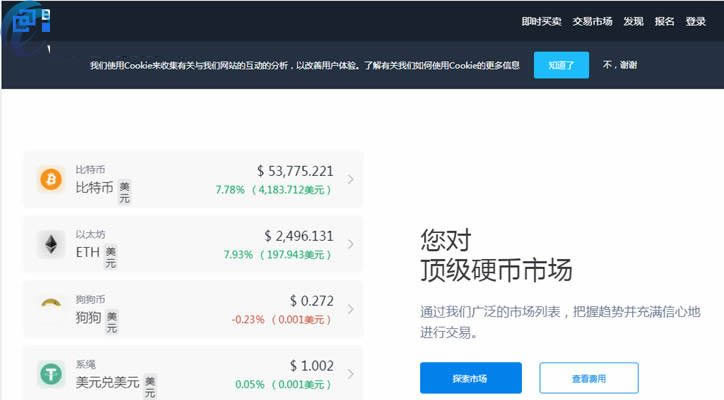Screen dimensions: 724x400
Task: Click the orange Bitcoin coin icon
Action: (50, 179)
